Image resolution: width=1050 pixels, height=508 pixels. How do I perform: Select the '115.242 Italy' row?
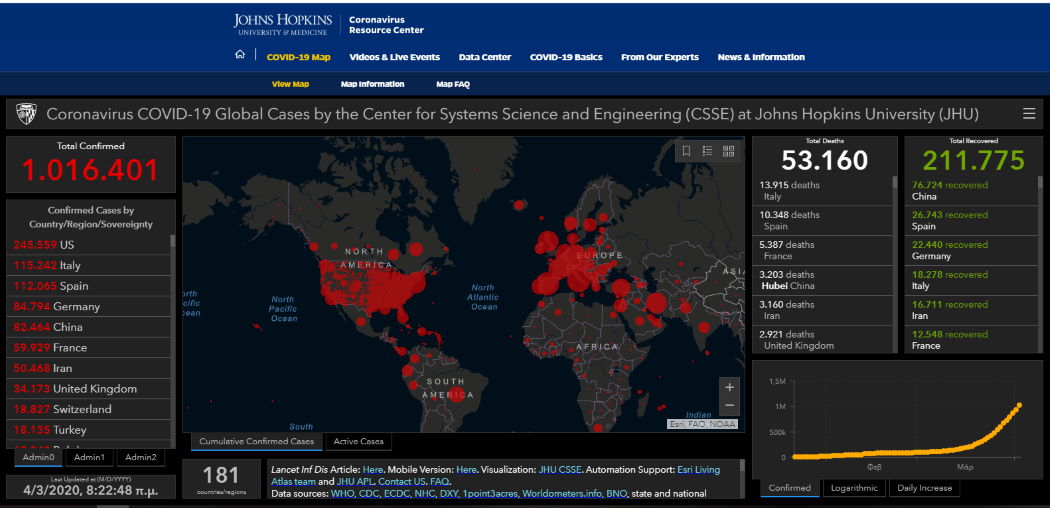pyautogui.click(x=89, y=266)
